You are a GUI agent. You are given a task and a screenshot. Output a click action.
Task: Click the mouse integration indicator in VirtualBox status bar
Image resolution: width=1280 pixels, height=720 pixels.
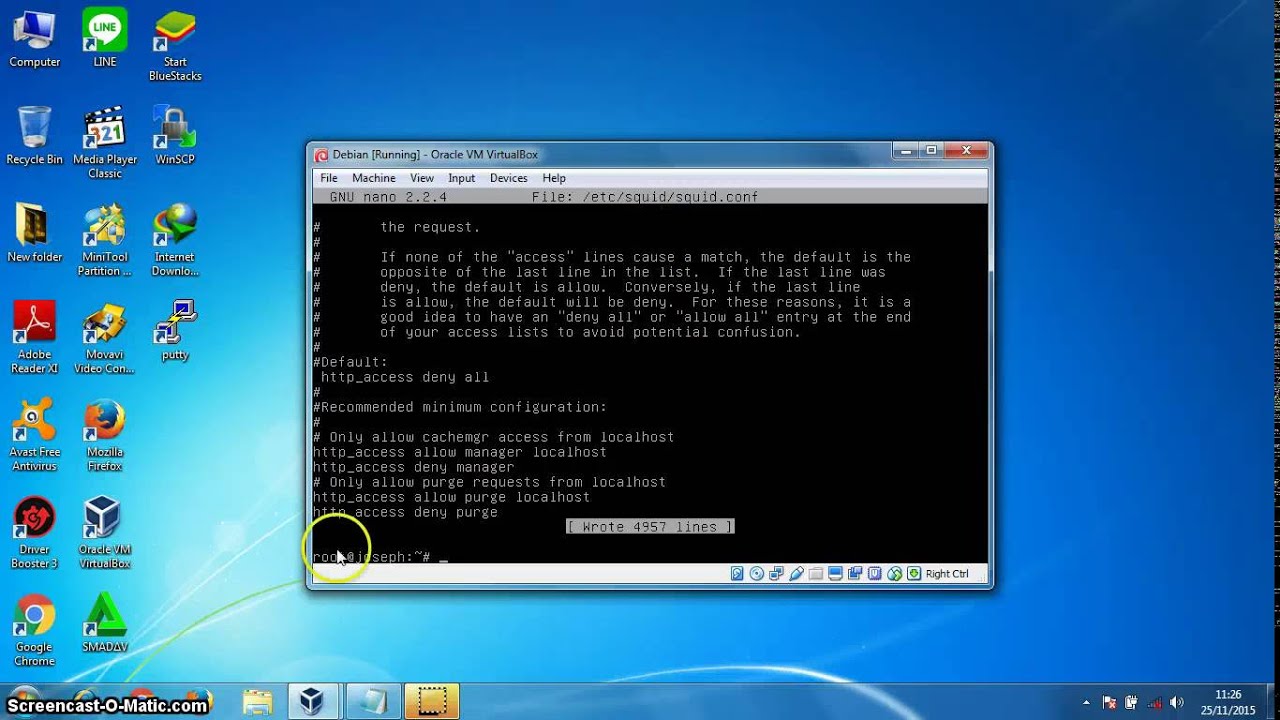895,574
